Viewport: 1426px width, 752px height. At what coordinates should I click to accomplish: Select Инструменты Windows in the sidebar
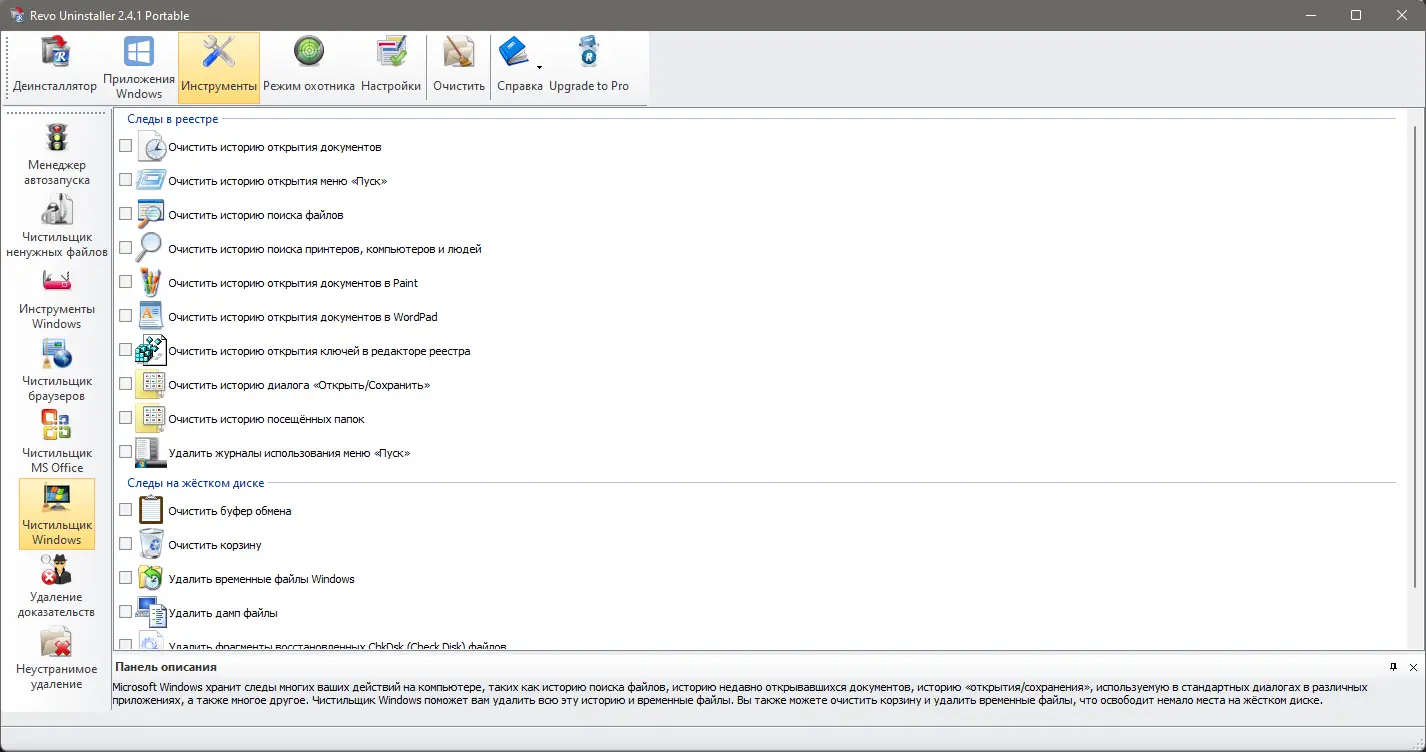coord(57,298)
